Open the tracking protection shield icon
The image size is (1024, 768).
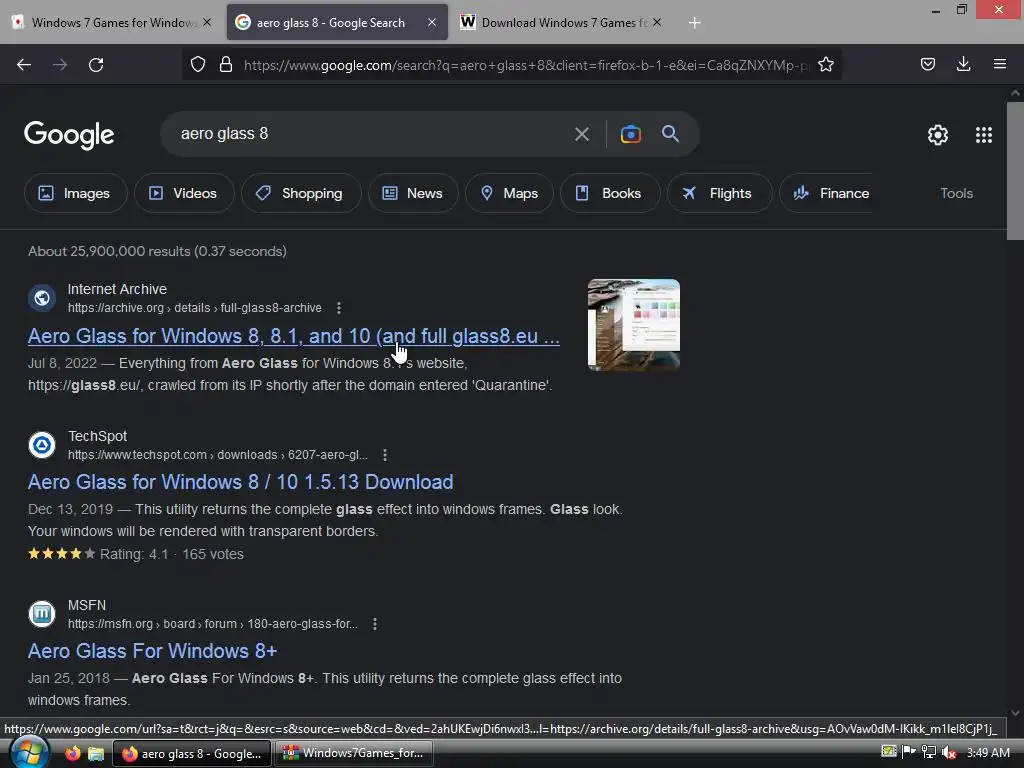click(x=198, y=65)
